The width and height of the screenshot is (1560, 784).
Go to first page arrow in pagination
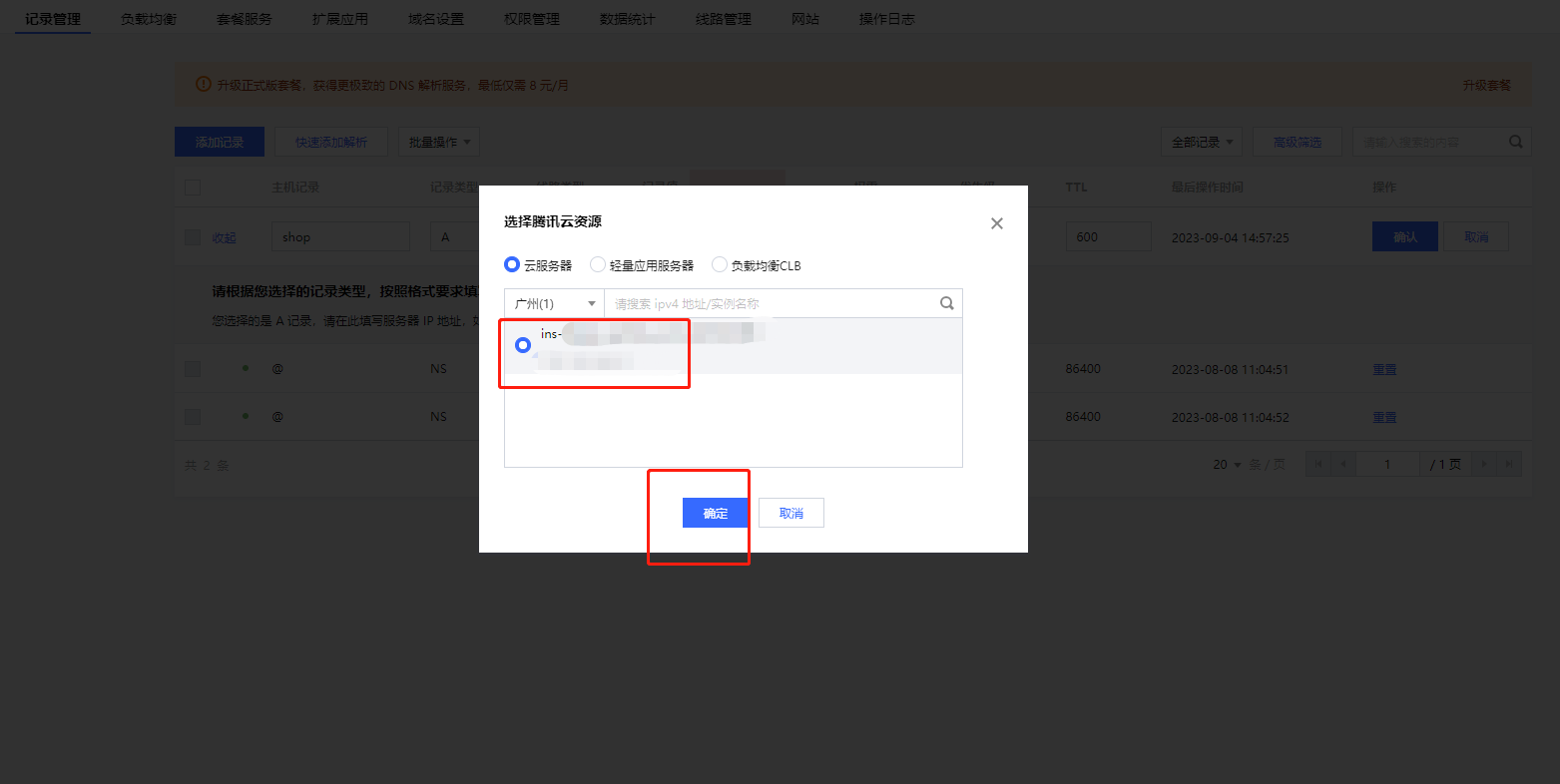(x=1318, y=464)
